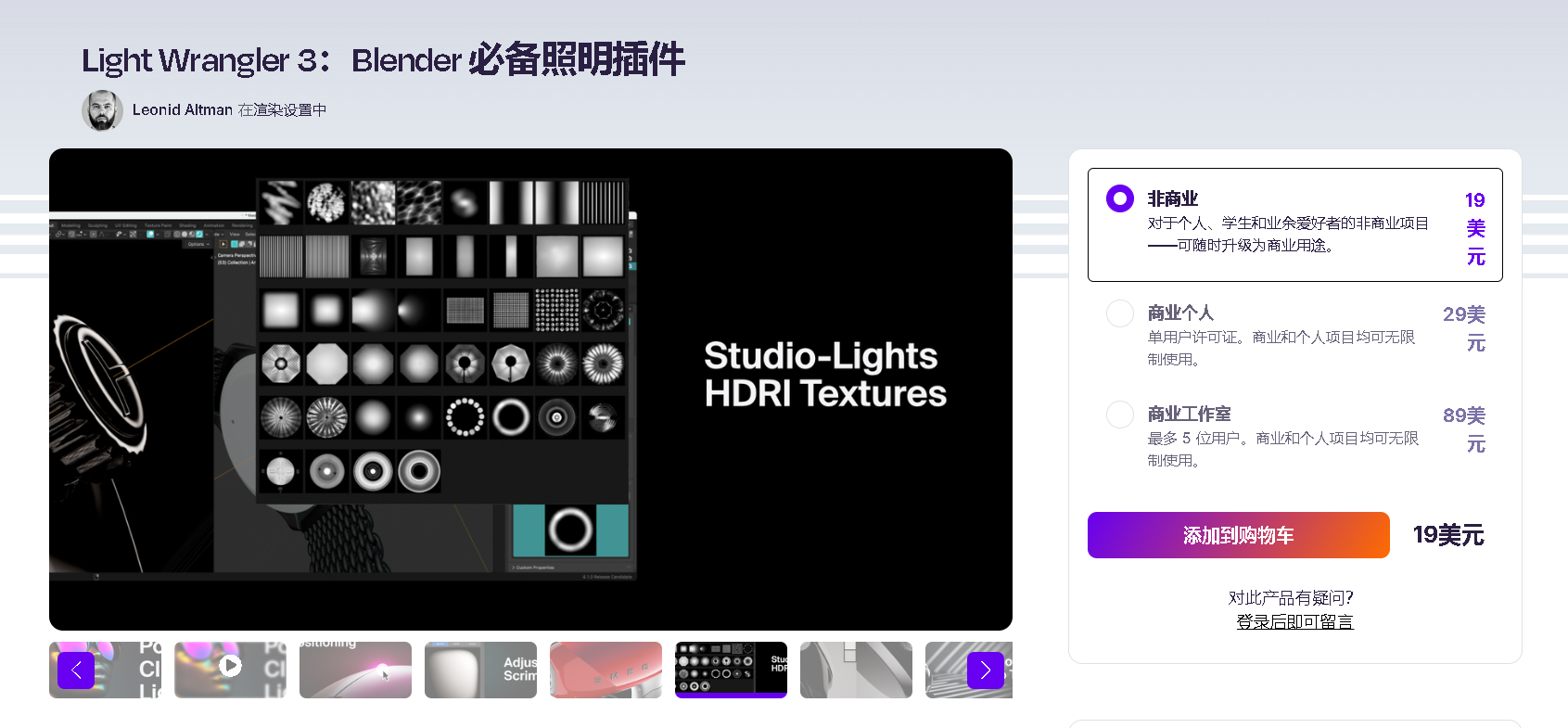1568x728 pixels.
Task: Click 'Studio-Lights HDRI Textures' caption in preview
Action: coord(825,375)
